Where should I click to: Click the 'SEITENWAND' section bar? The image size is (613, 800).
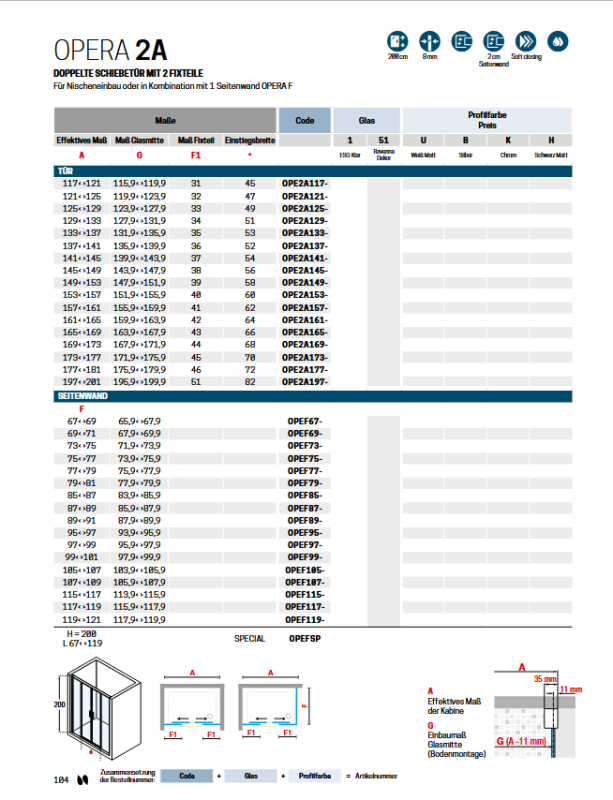(x=313, y=396)
